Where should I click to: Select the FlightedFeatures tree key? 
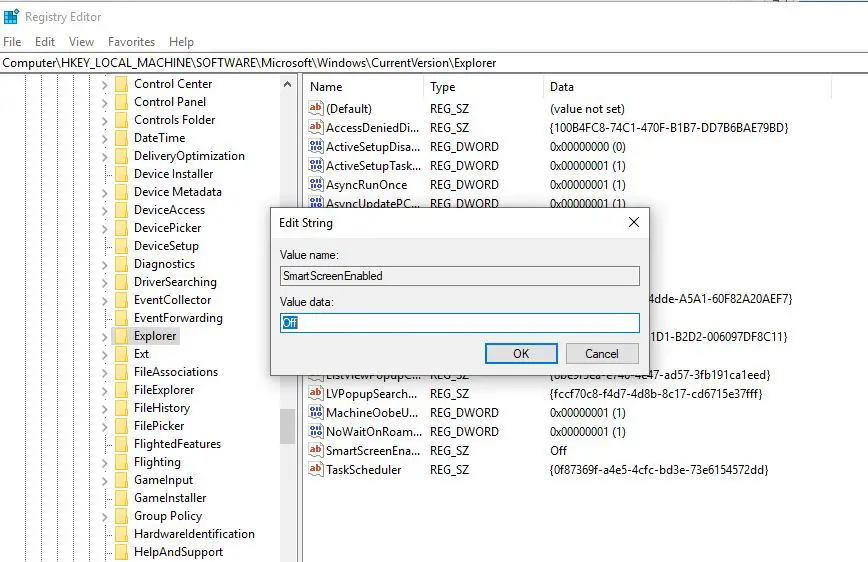(x=177, y=444)
